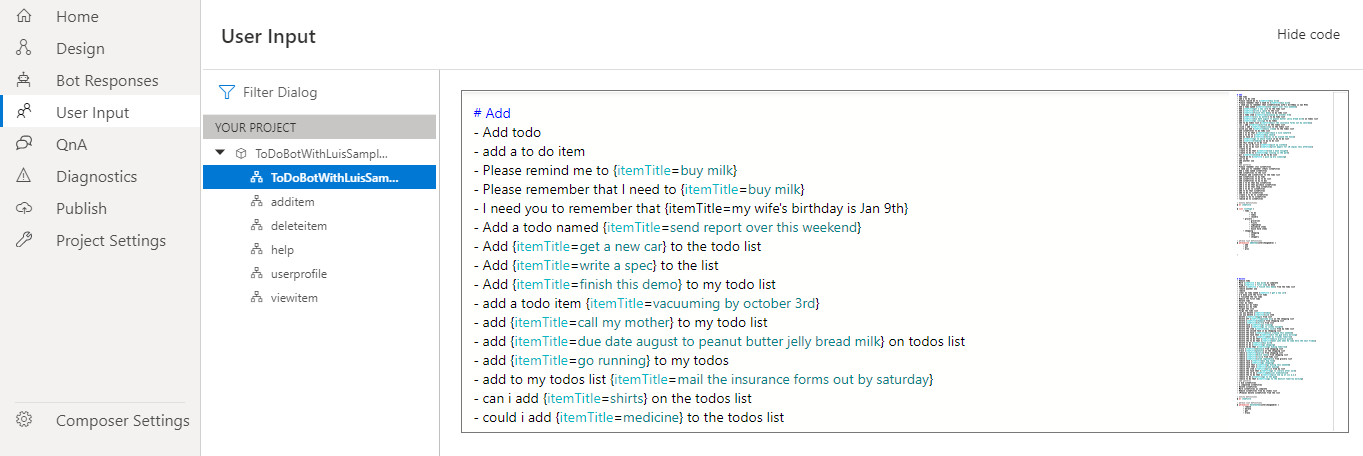Collapse the ToDoBotWithLuisSample project tree
This screenshot has width=1363, height=456.
click(220, 154)
